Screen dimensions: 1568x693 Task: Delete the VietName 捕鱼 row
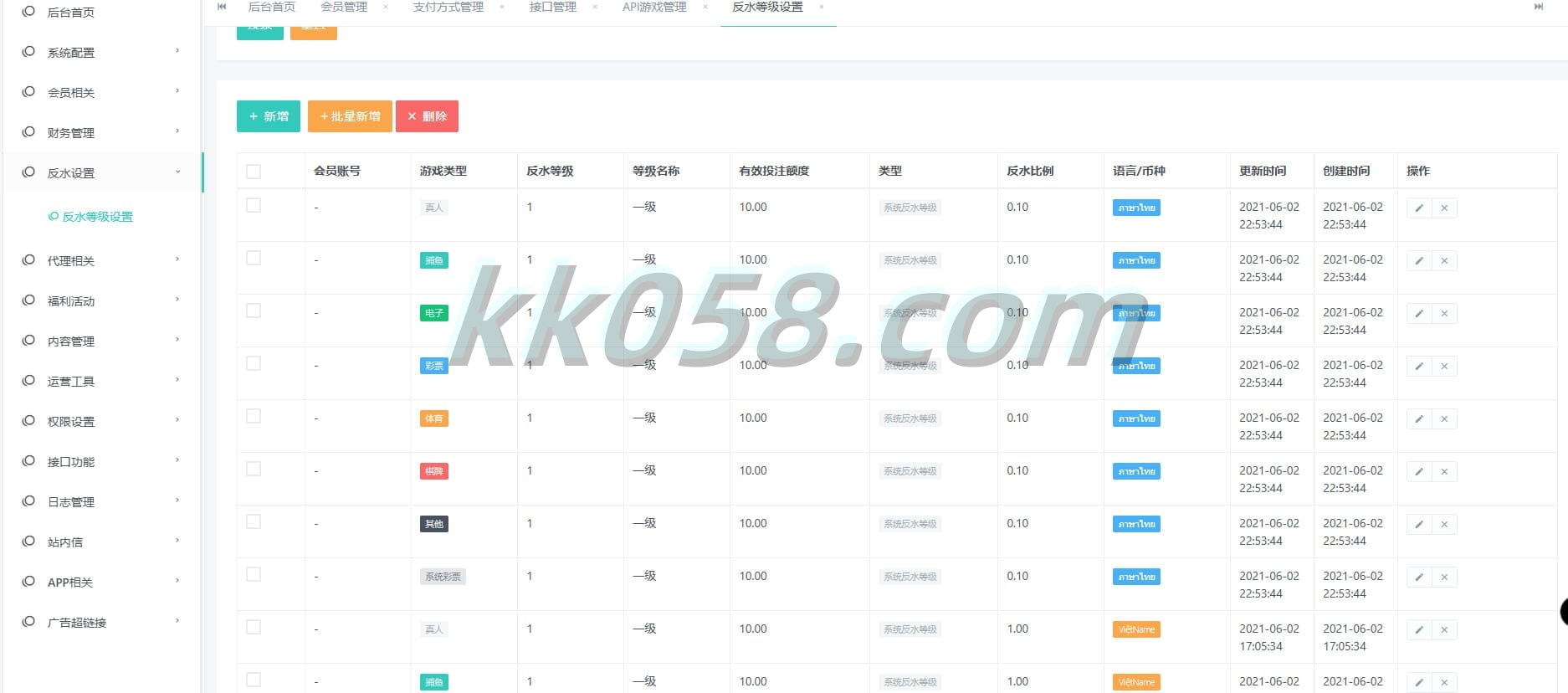1444,682
